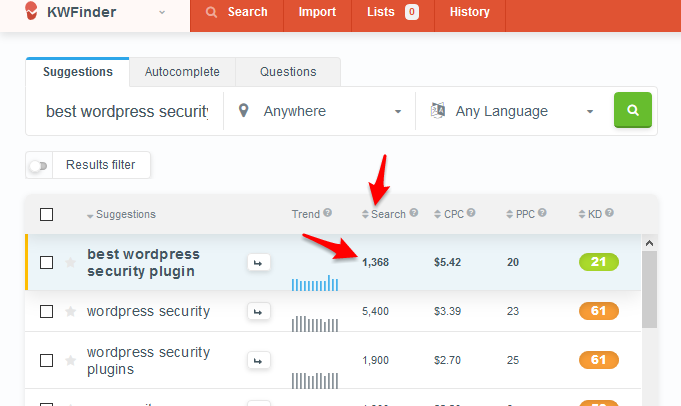Open the Any Language dropdown
Screen dimensions: 681x406
pos(512,111)
